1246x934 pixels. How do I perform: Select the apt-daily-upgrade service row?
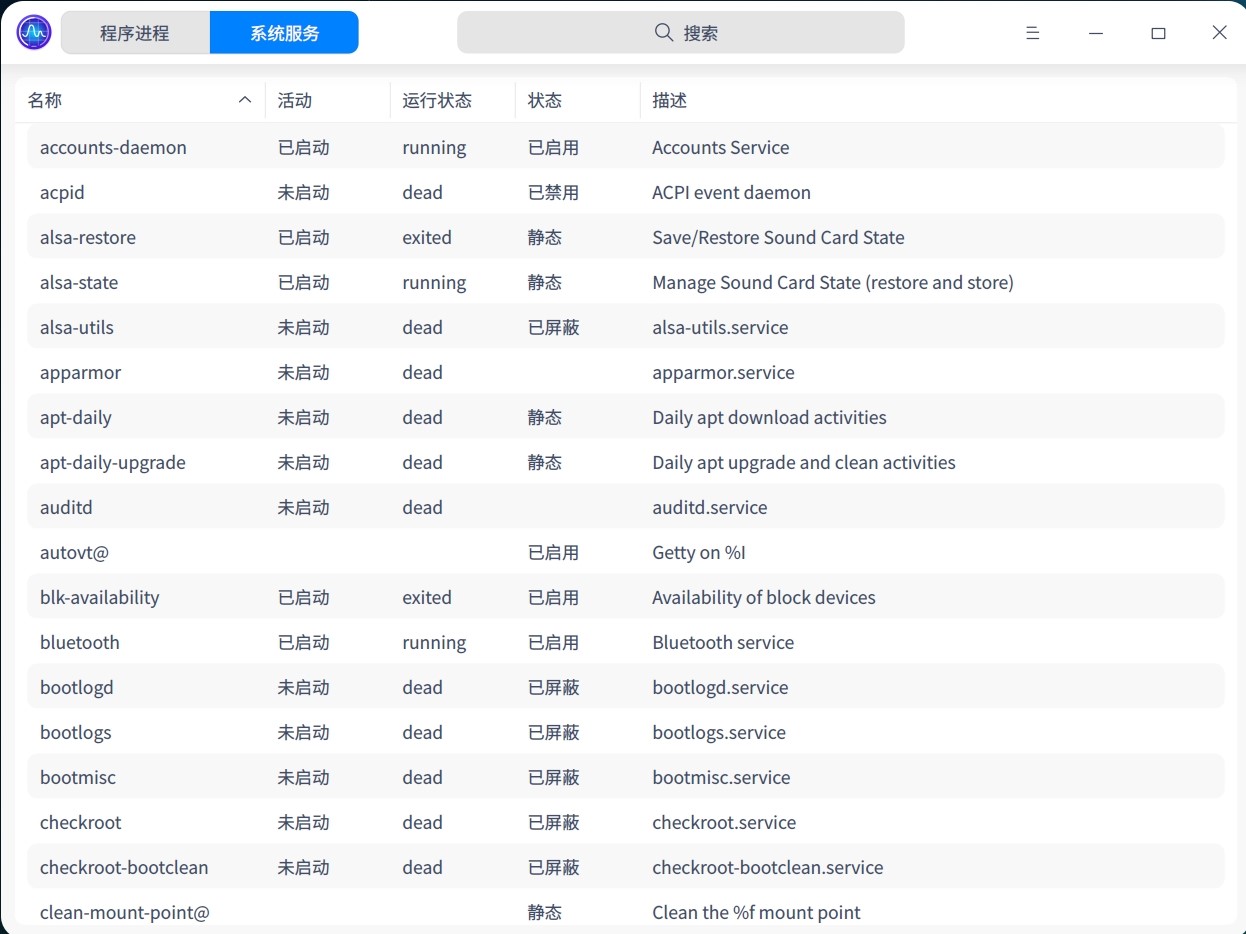(x=400, y=462)
